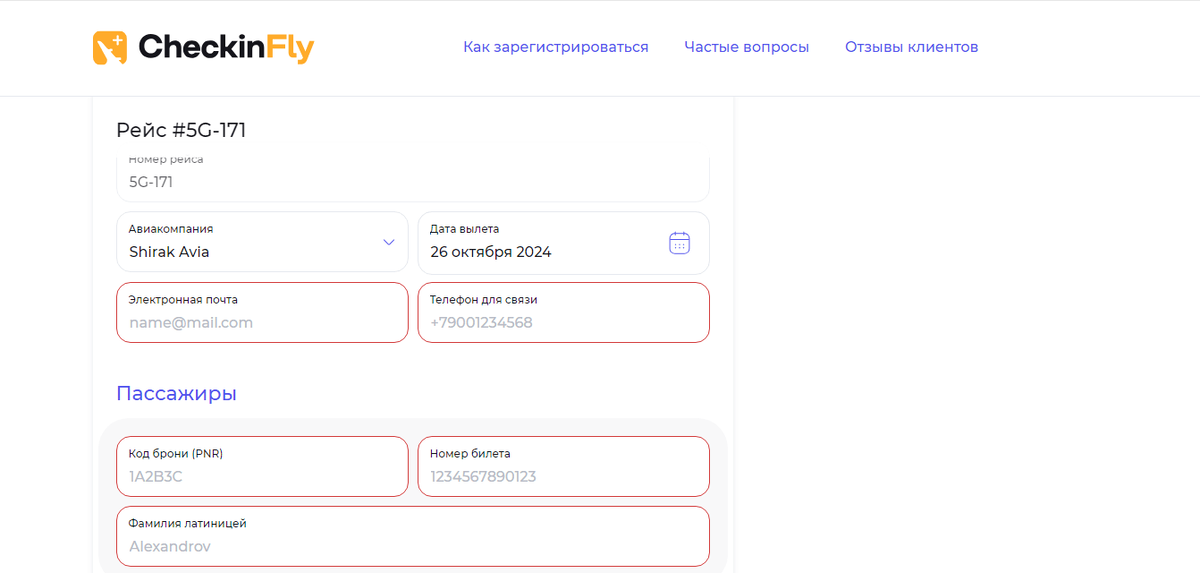The image size is (1200, 573).
Task: Click the Пассажиры section heading
Action: point(176,393)
